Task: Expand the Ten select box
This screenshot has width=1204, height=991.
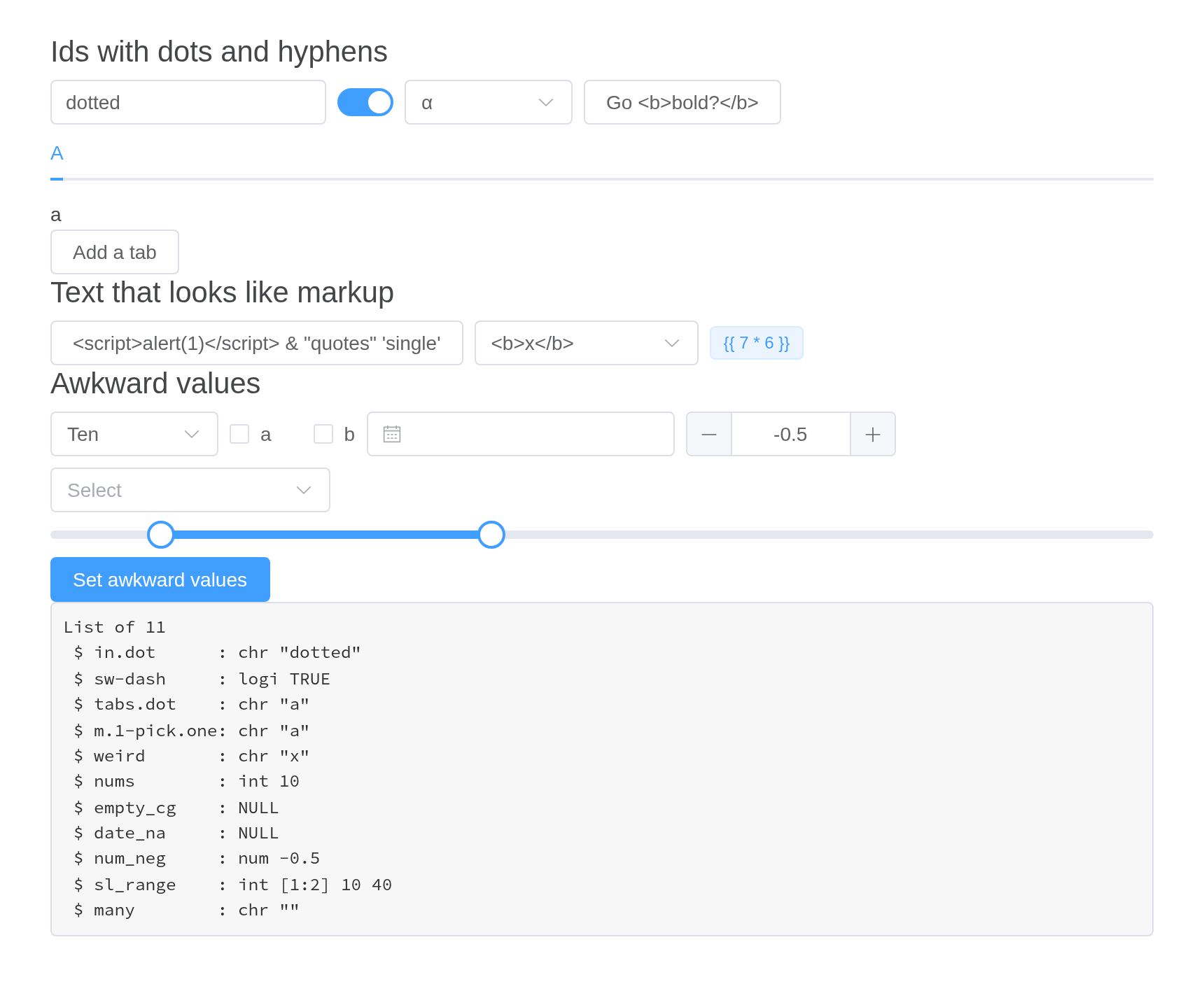Action: (x=134, y=434)
